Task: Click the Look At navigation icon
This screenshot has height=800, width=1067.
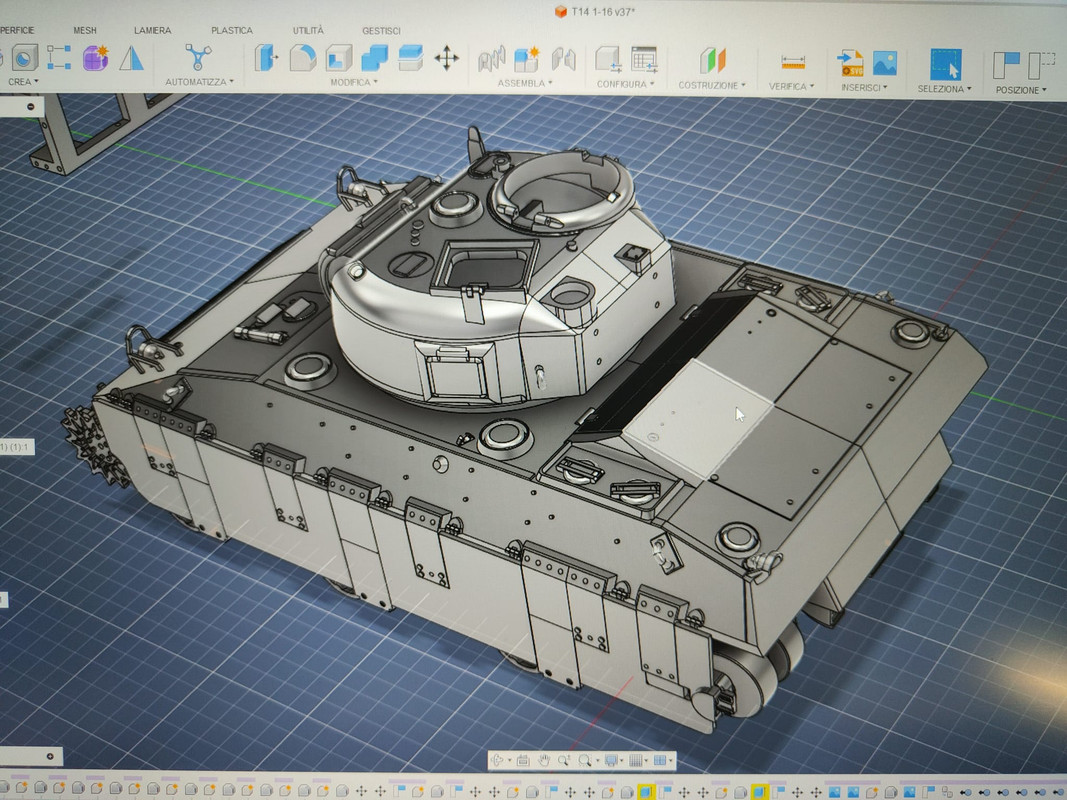Action: tap(523, 761)
